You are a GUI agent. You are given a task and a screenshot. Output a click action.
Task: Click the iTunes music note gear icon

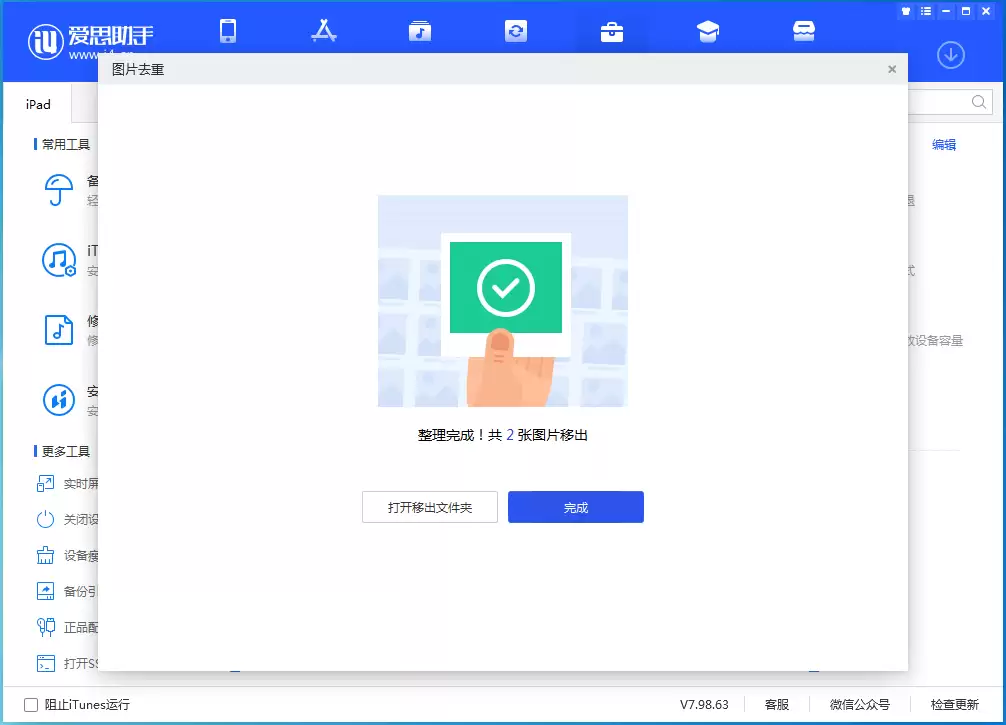coord(59,260)
